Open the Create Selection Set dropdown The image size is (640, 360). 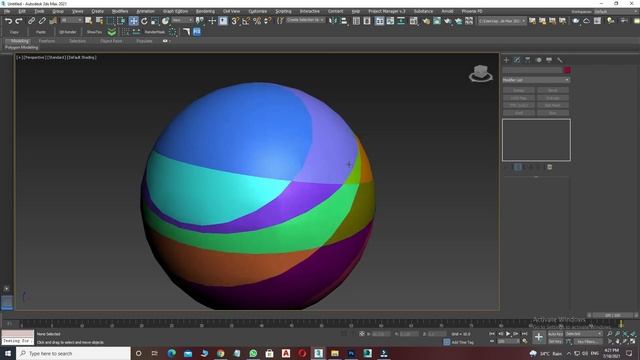click(x=305, y=20)
